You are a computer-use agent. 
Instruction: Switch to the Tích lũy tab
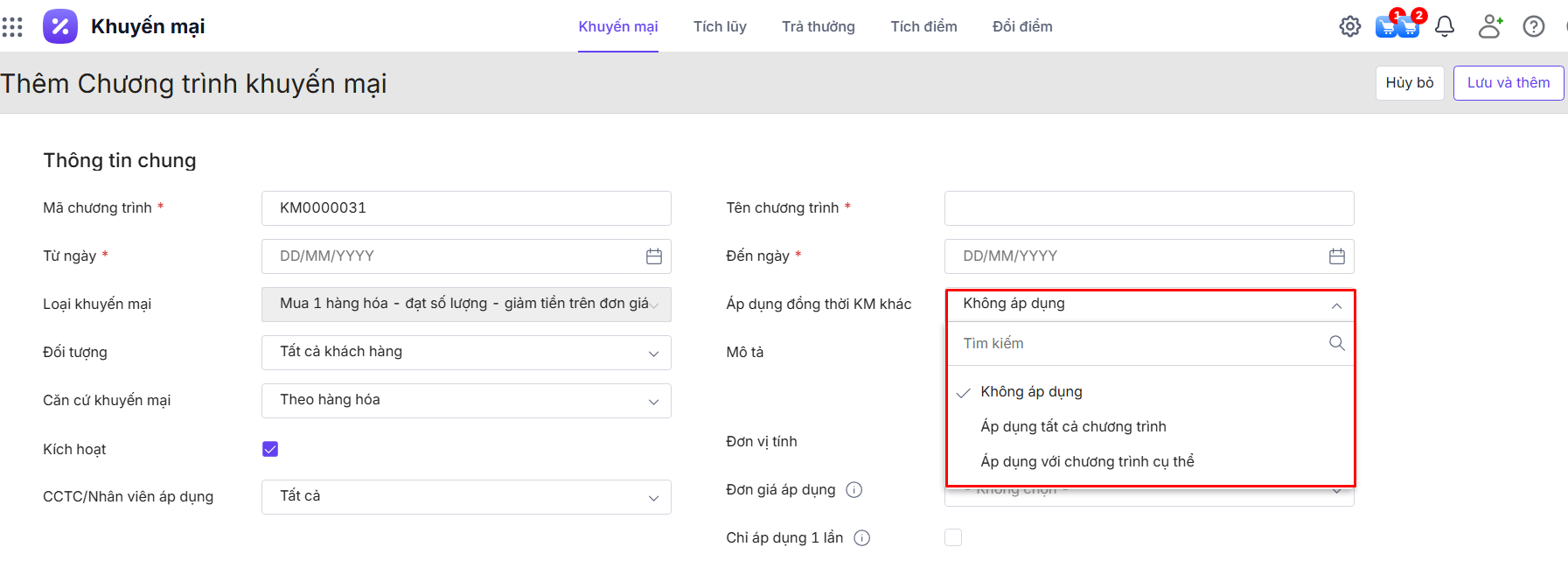[x=720, y=26]
